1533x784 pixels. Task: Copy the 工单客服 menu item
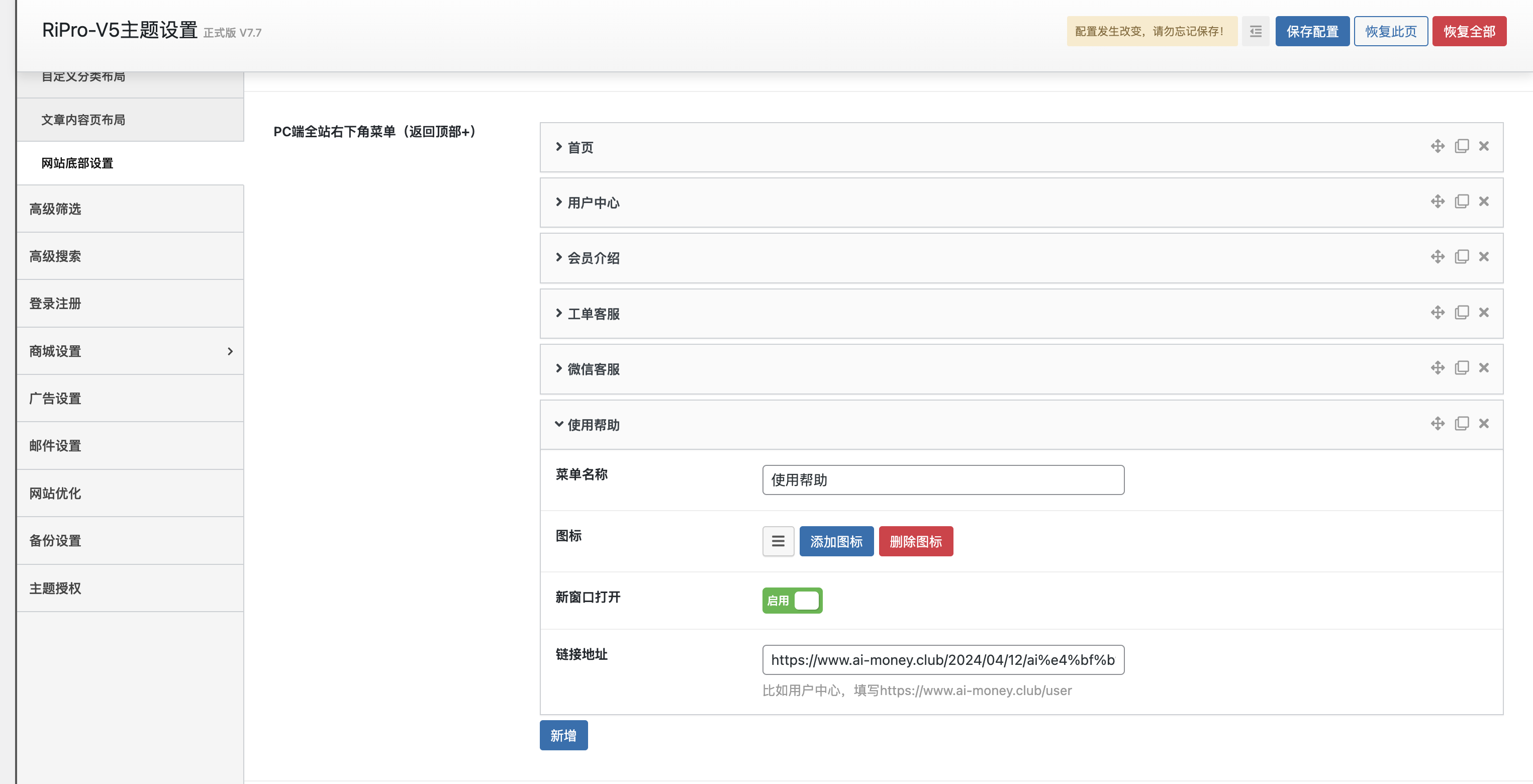pyautogui.click(x=1462, y=313)
